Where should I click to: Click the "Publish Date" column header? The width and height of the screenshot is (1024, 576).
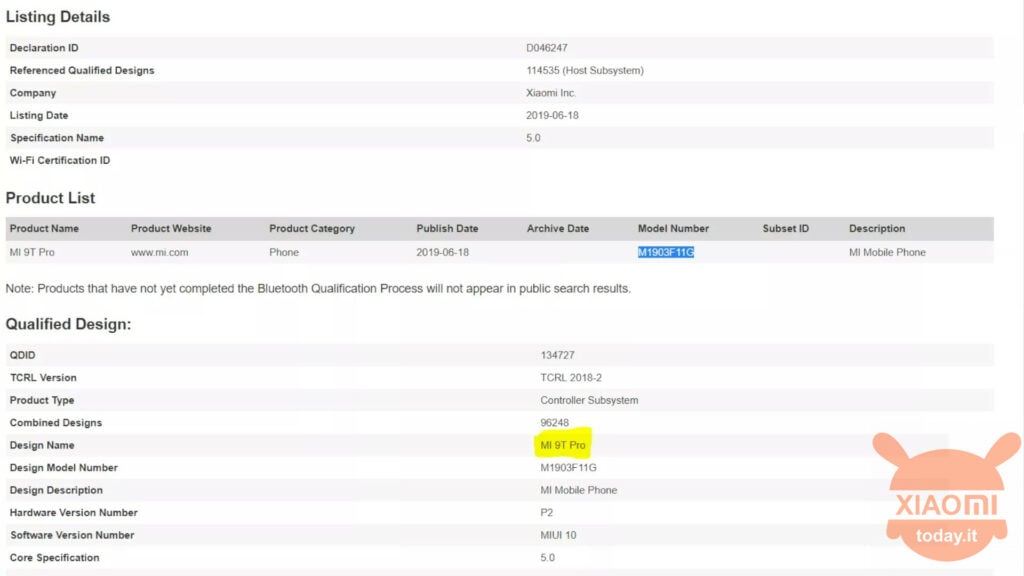[447, 229]
